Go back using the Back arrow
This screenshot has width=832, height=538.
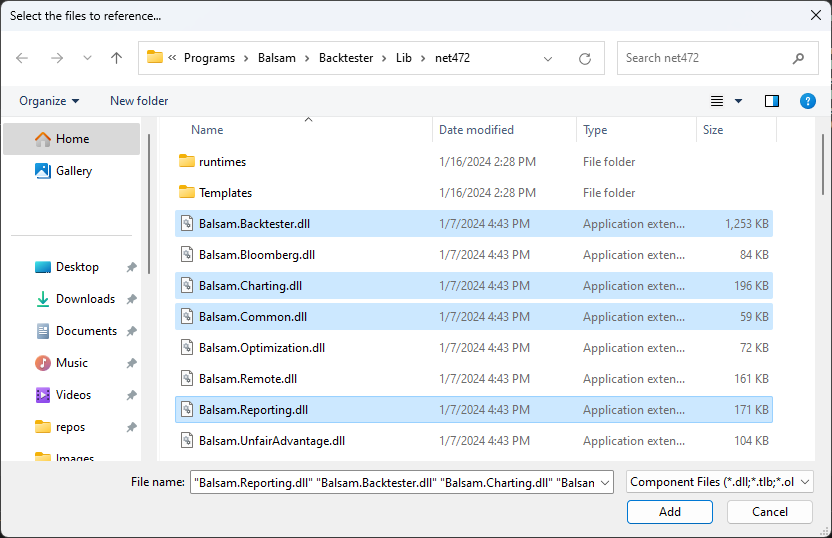22,58
